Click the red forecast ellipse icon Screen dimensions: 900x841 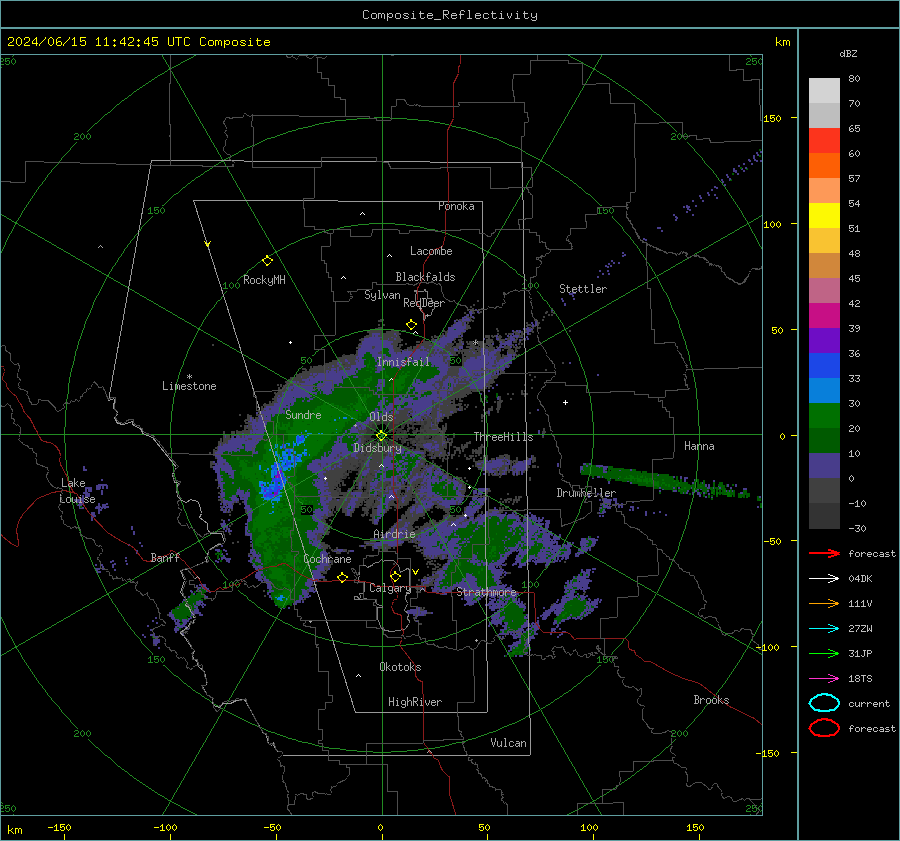pyautogui.click(x=824, y=728)
